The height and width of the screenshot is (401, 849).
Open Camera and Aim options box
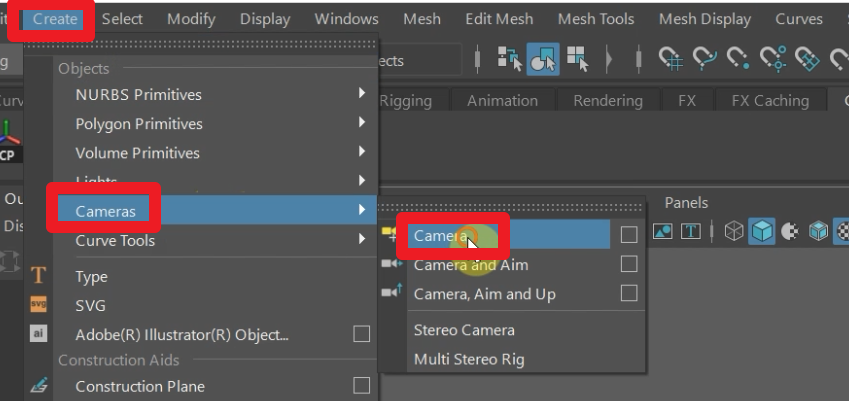[628, 264]
